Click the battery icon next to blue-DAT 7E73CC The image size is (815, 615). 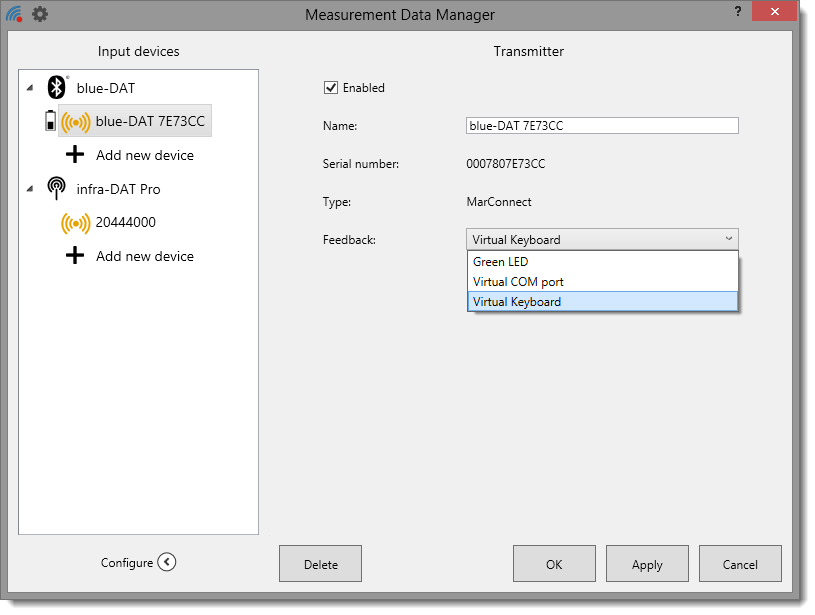pos(50,122)
